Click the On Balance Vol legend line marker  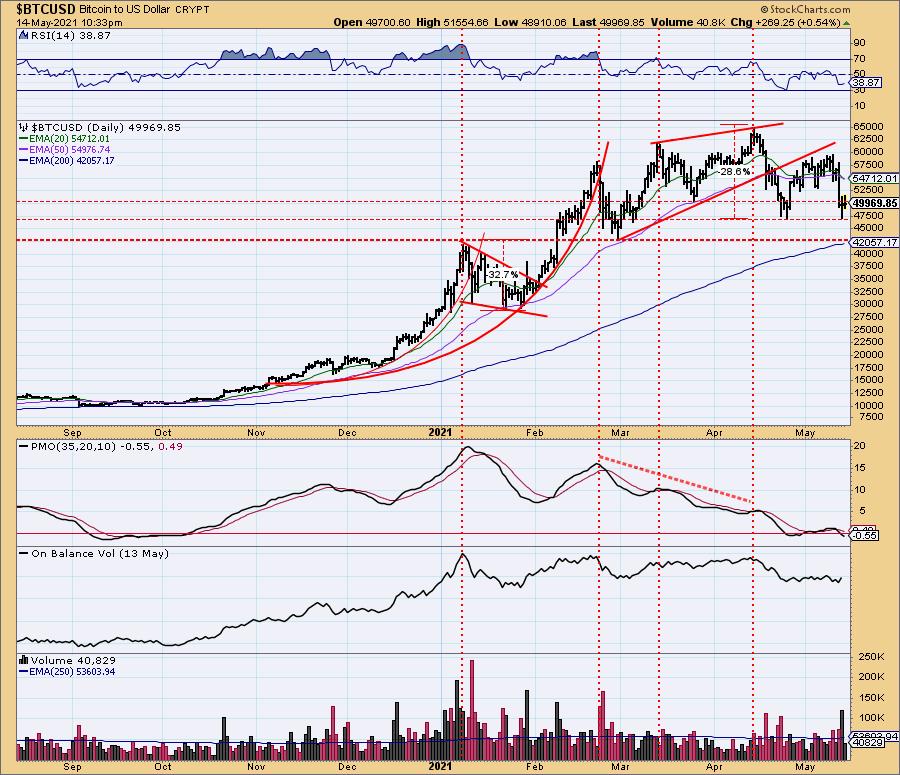click(24, 554)
